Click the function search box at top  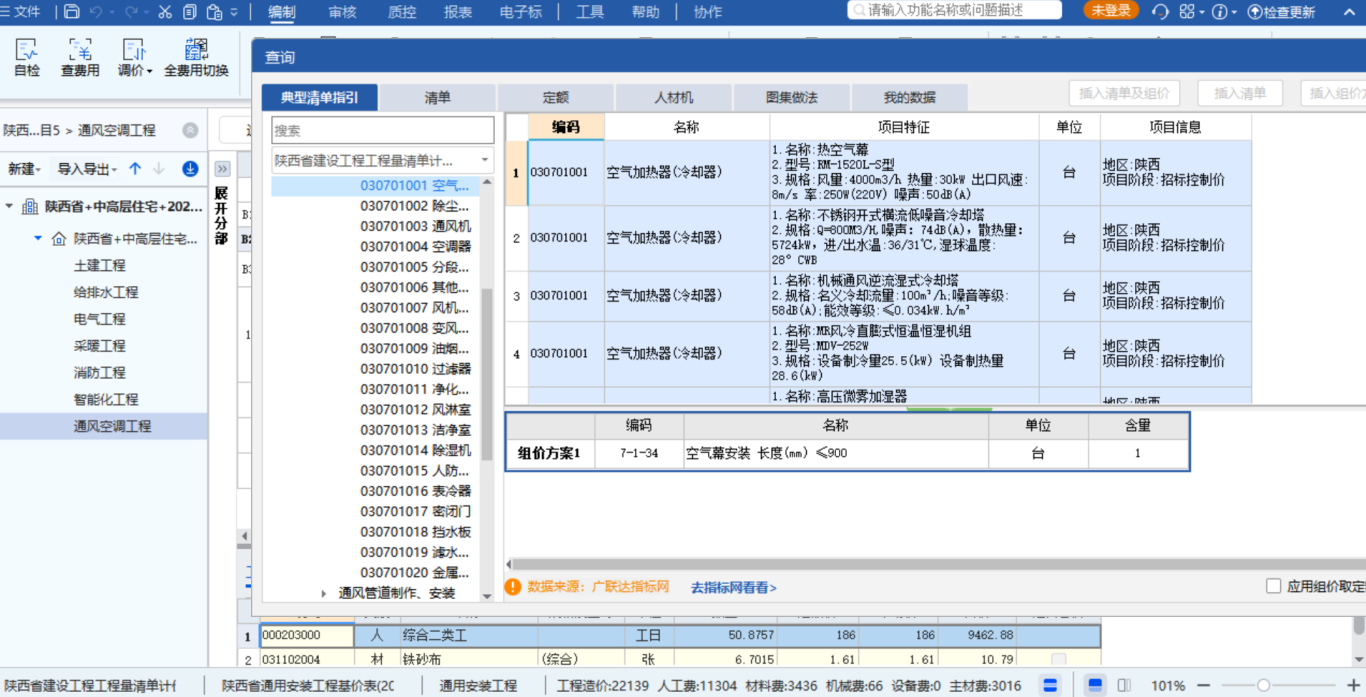click(x=955, y=10)
